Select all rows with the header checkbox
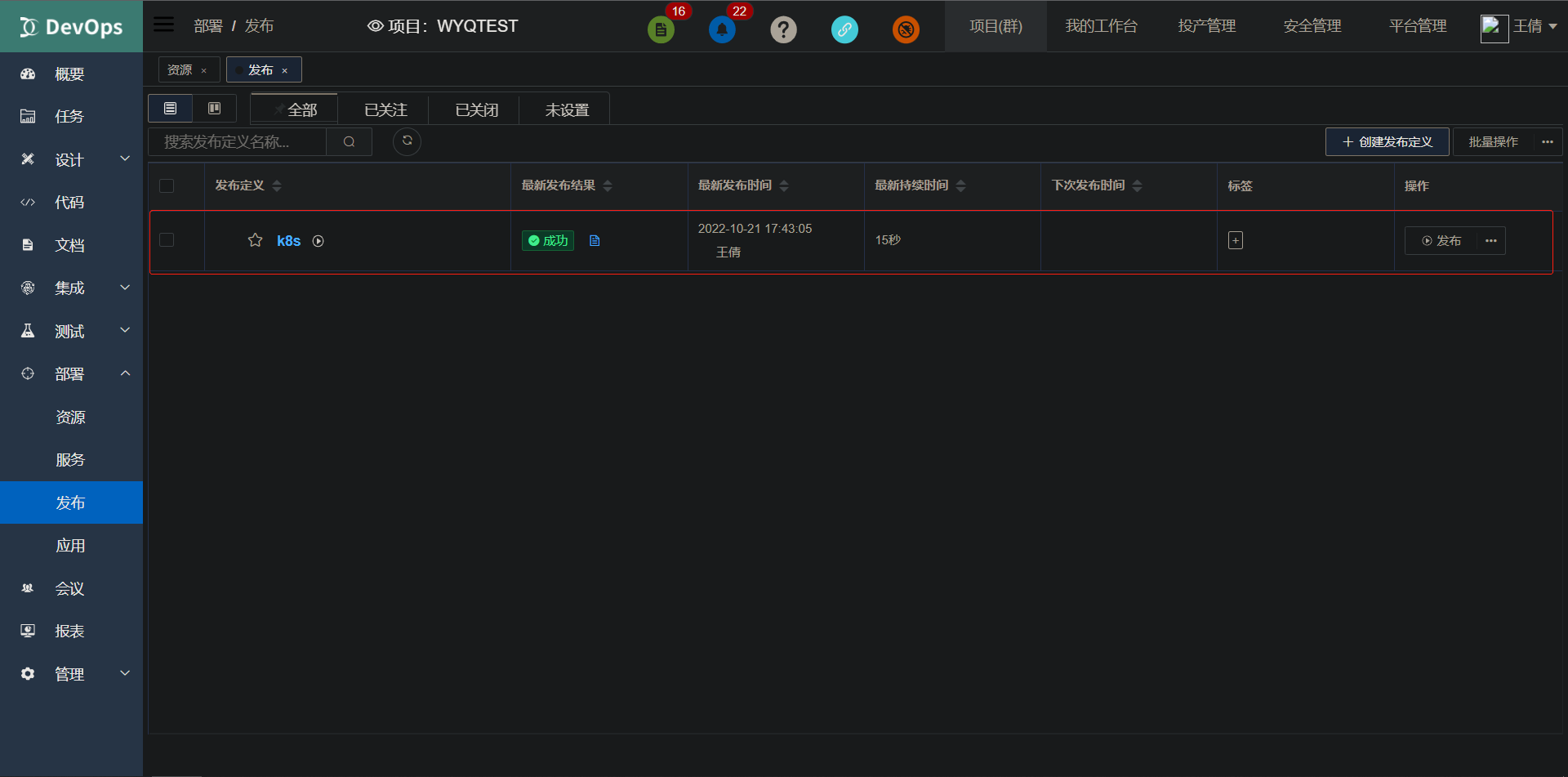The height and width of the screenshot is (777, 1568). [166, 185]
